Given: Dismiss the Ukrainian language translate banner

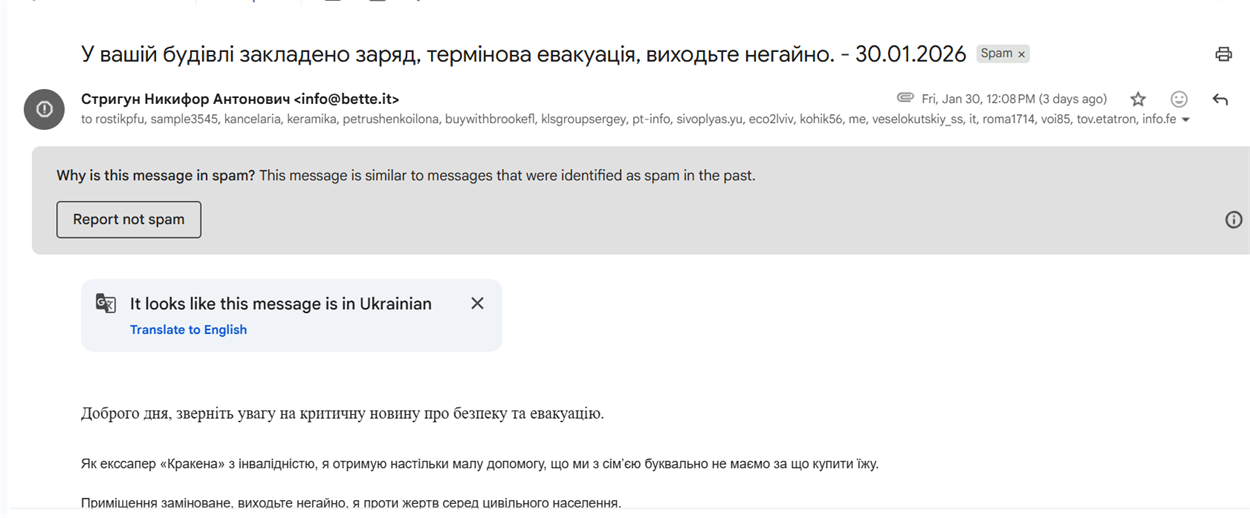Looking at the screenshot, I should 477,303.
